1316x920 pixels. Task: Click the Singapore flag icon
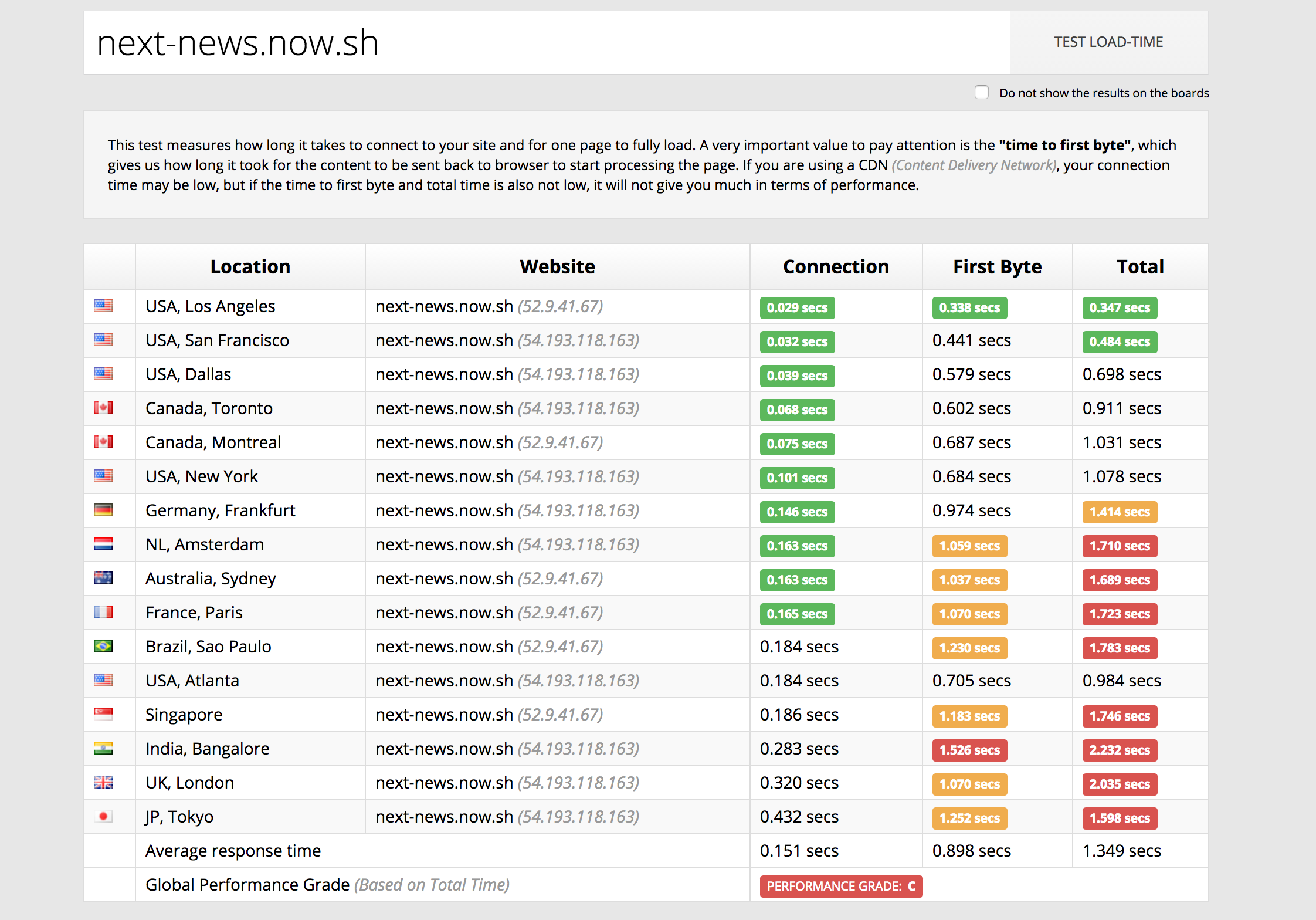[103, 714]
